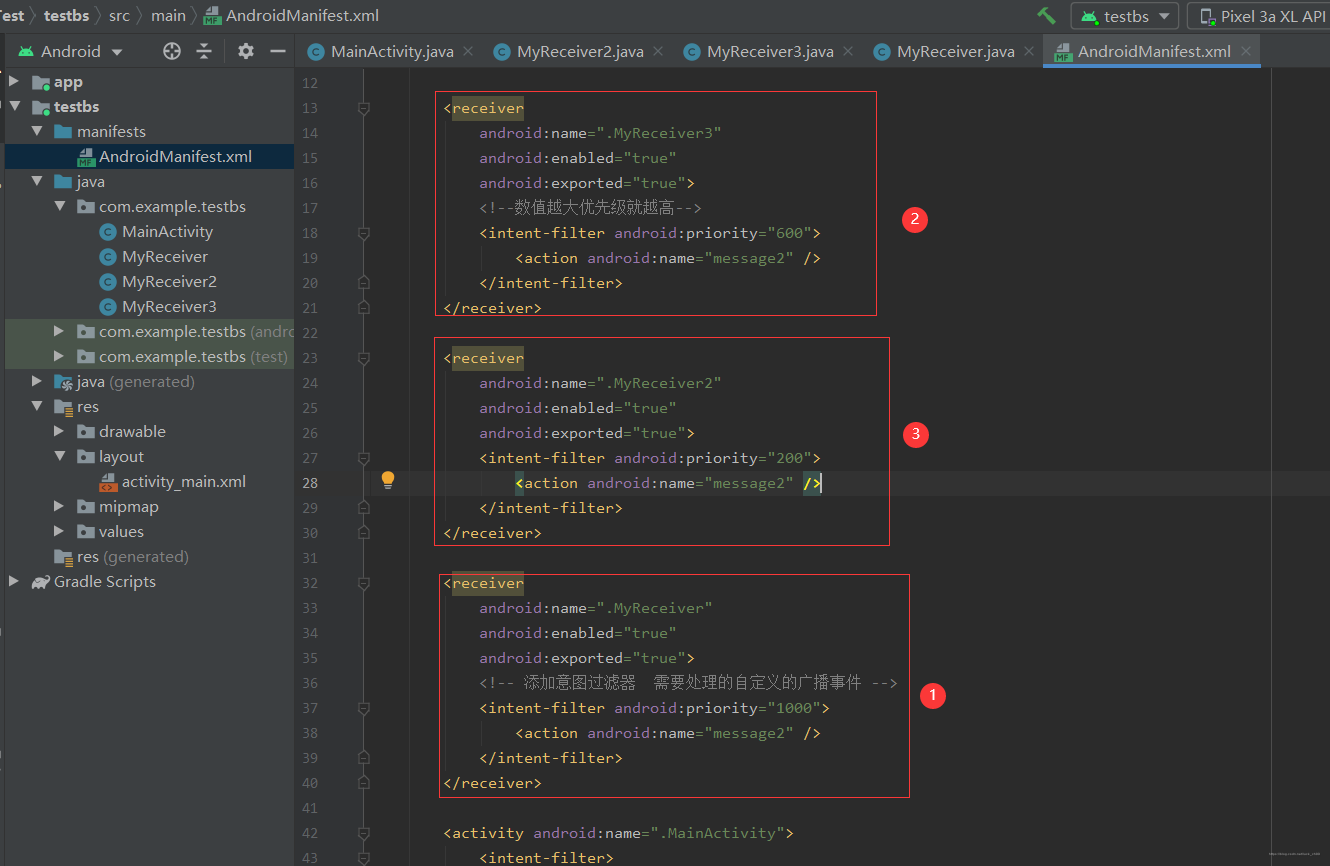This screenshot has height=866, width=1330.
Task: Click the priority value "200" on line 27
Action: coord(789,458)
